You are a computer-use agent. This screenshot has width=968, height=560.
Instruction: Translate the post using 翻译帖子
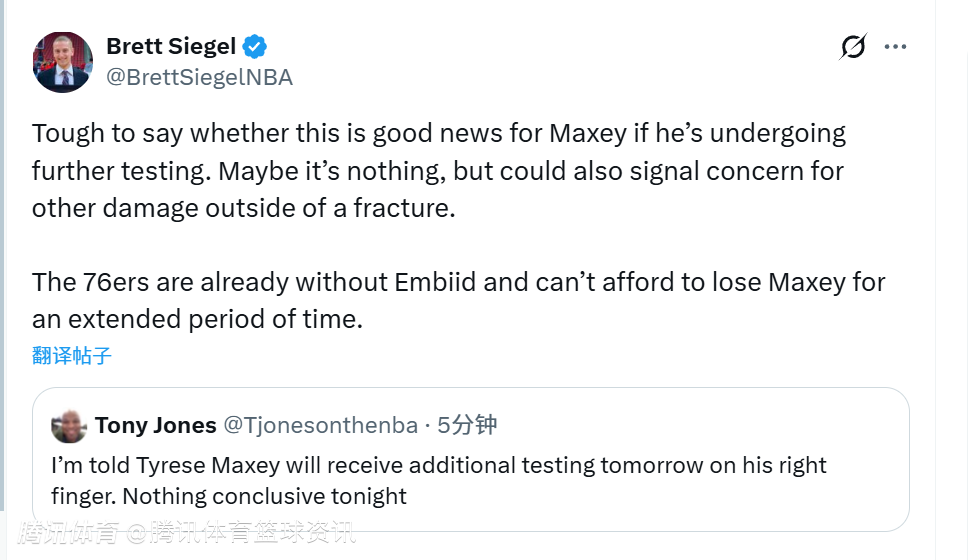tap(71, 355)
